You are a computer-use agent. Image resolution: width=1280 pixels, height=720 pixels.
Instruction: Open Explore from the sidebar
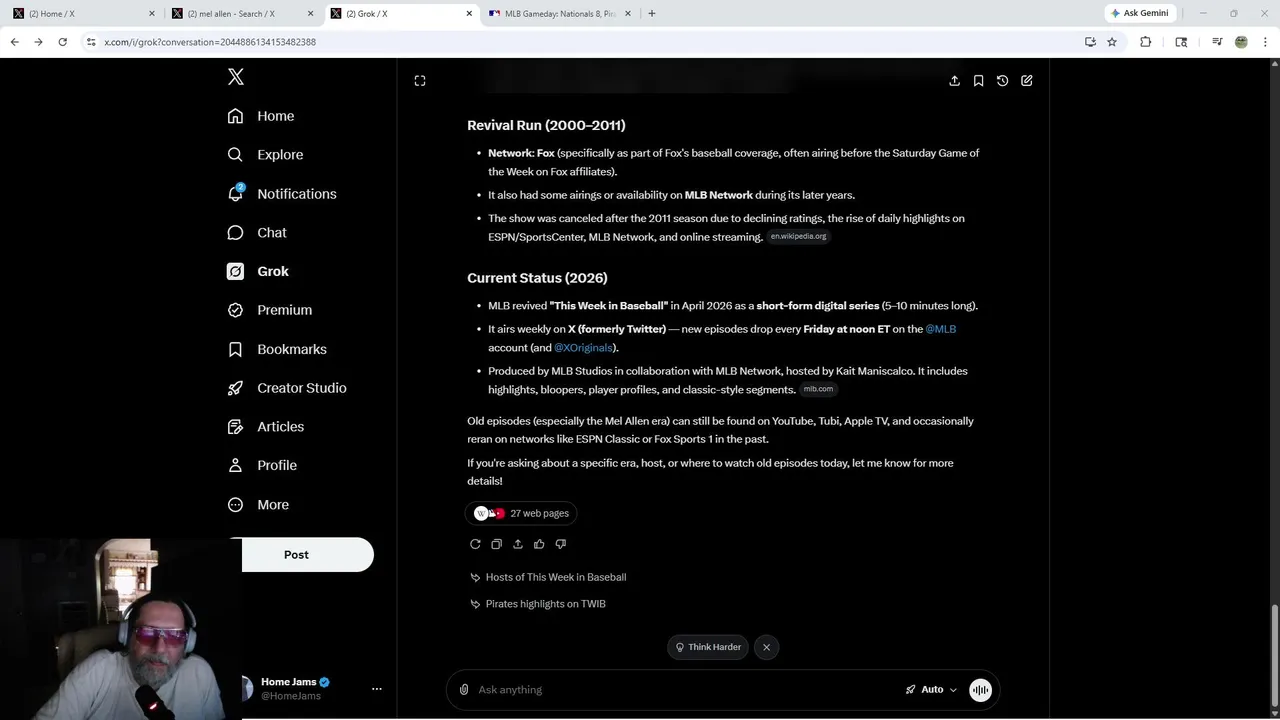265,155
